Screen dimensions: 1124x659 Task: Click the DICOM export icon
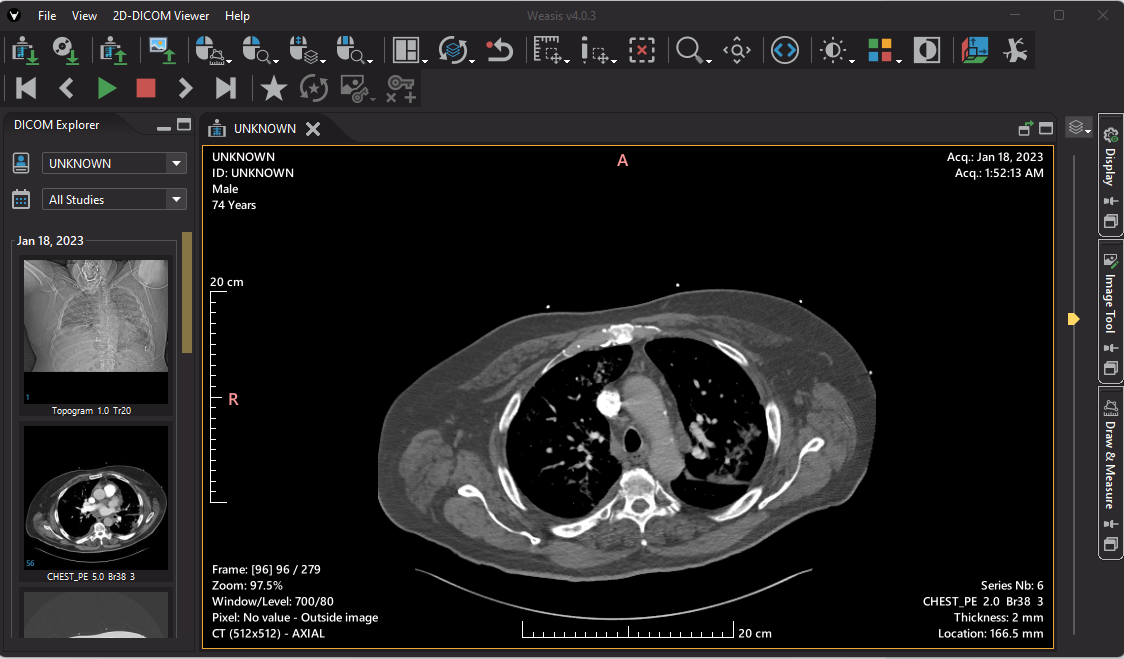(x=113, y=51)
